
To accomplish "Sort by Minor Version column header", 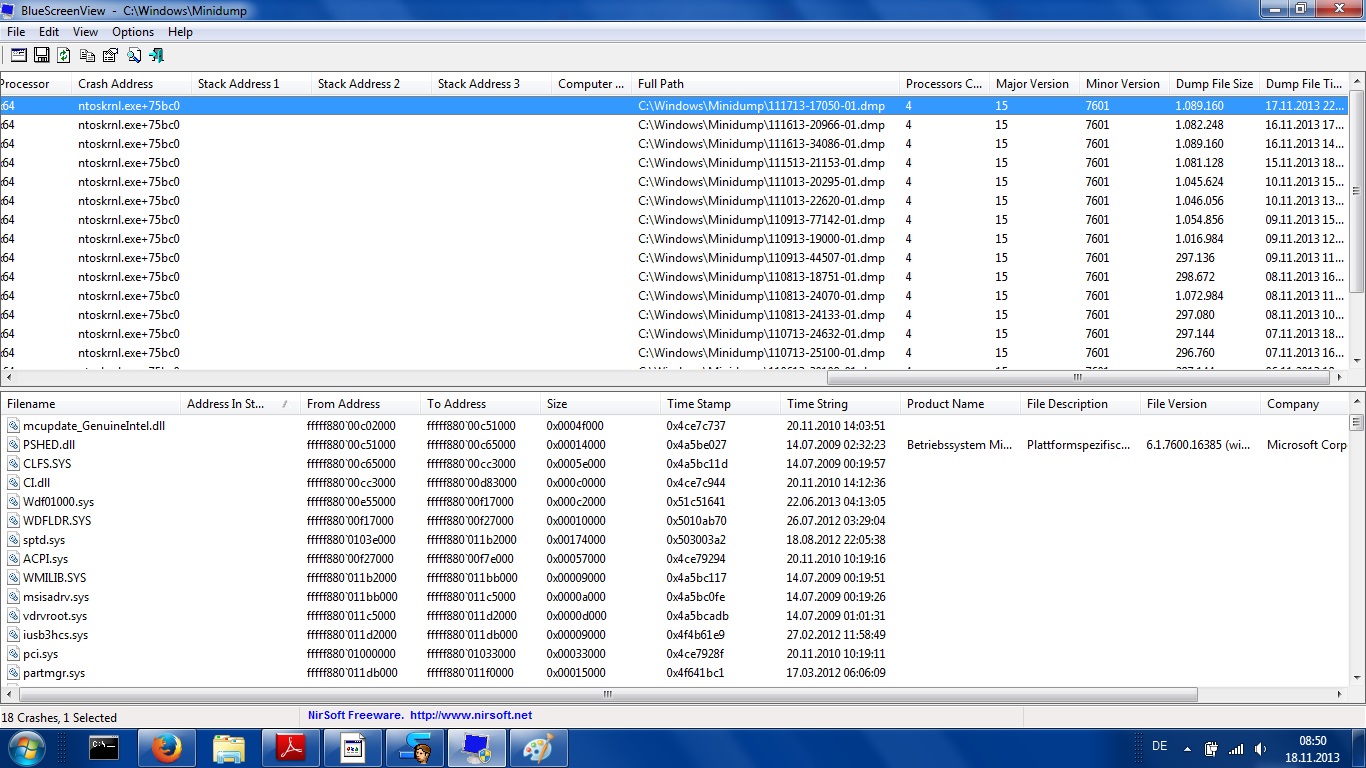I will tap(1124, 84).
